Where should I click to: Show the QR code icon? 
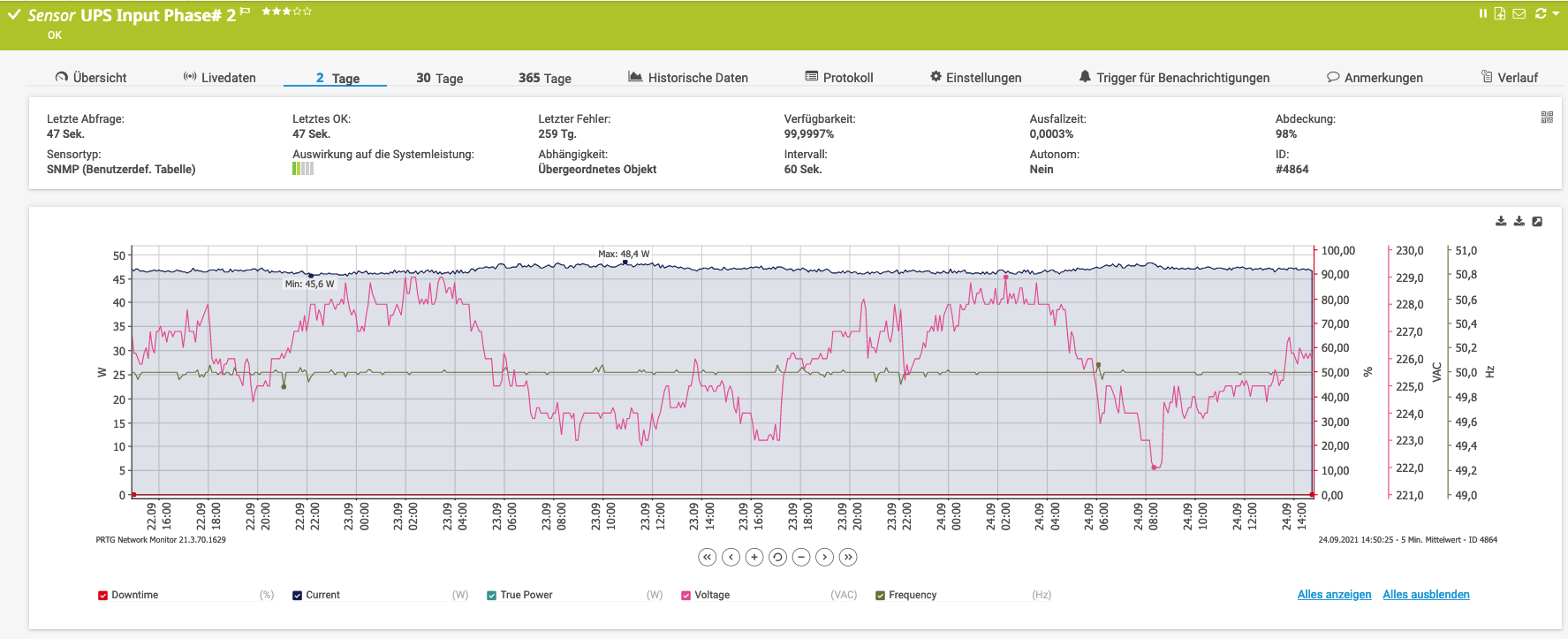pos(1547,118)
